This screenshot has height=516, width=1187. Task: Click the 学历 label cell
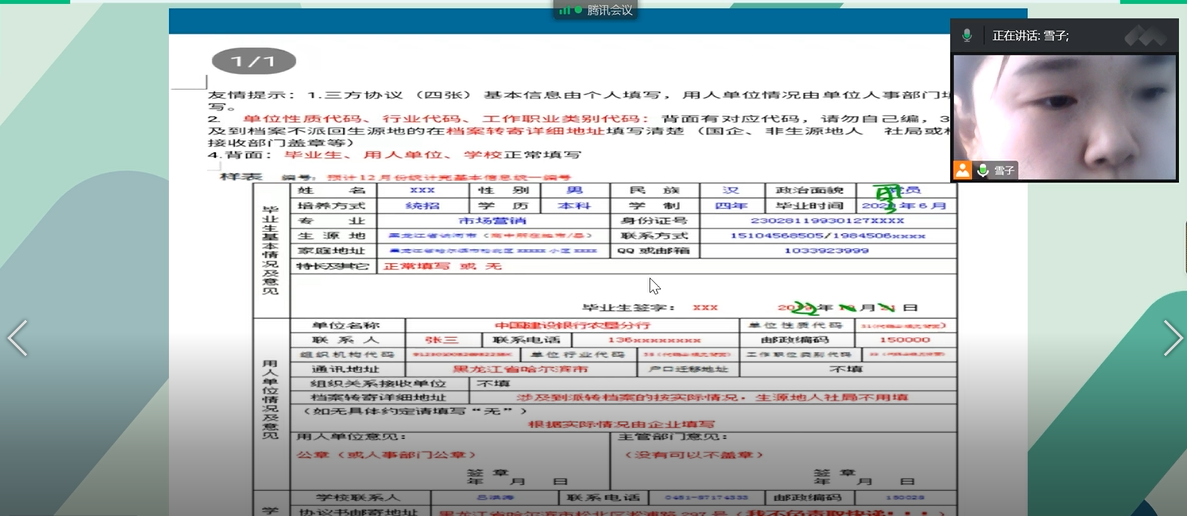[506, 206]
